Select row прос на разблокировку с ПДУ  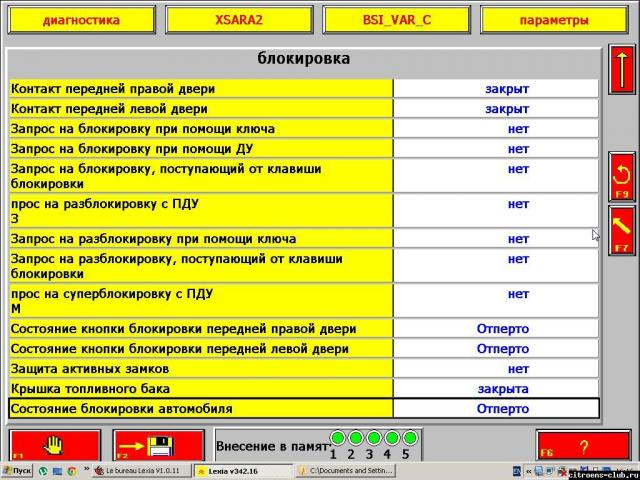(x=304, y=211)
